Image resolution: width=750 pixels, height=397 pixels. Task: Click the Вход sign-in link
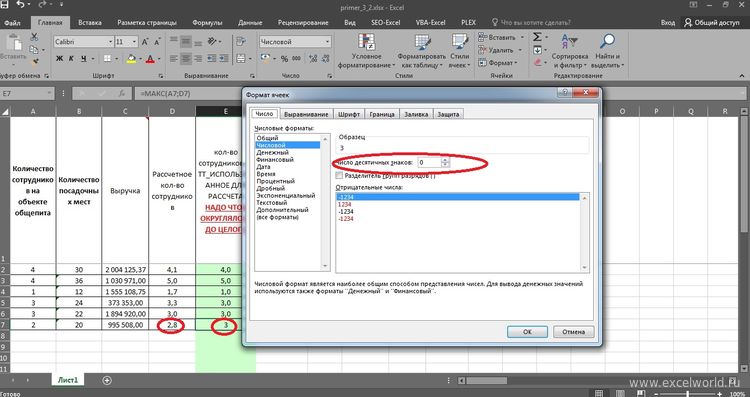[668, 22]
